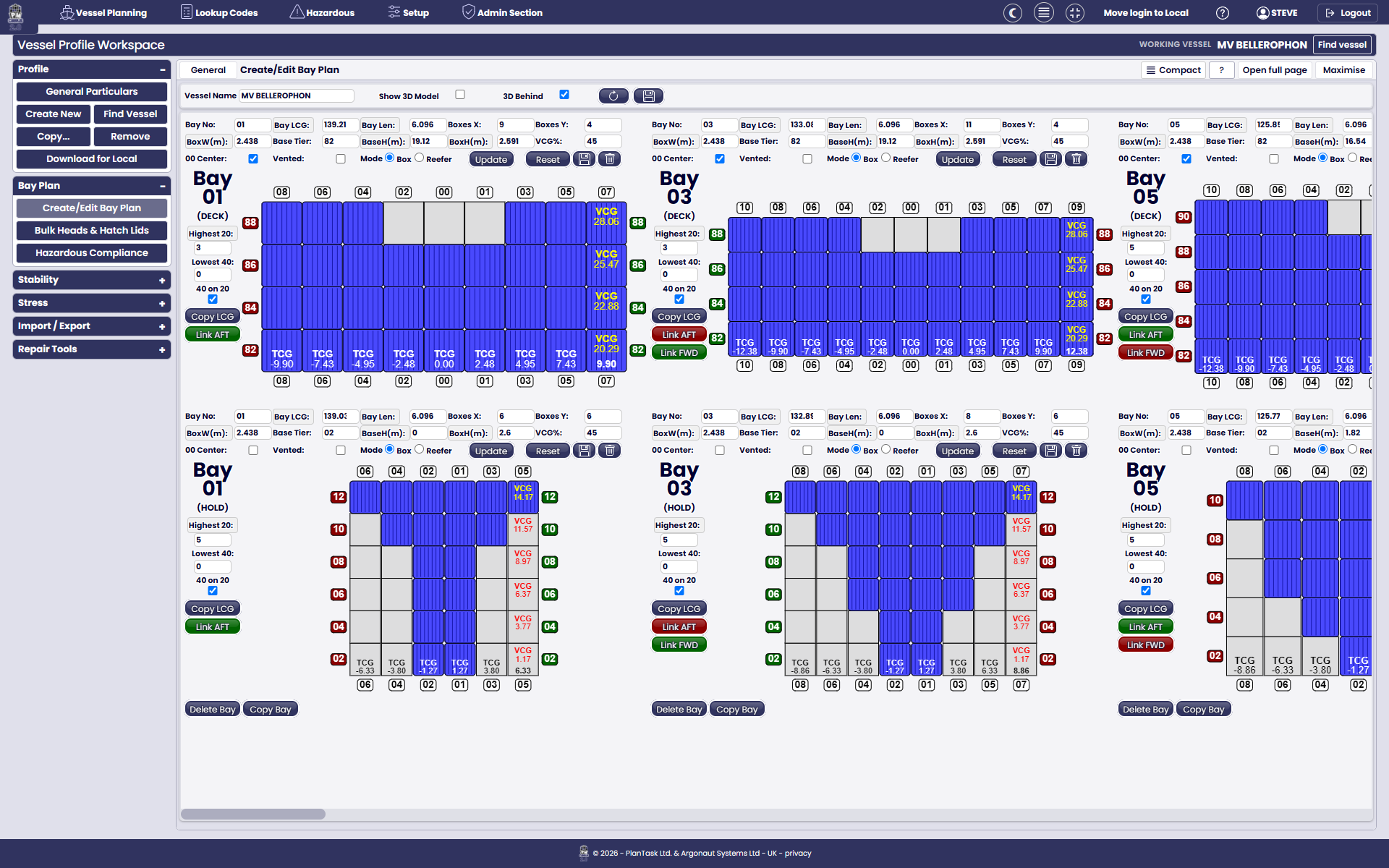The width and height of the screenshot is (1389, 868).
Task: Click Move login to Local
Action: coord(1146,13)
